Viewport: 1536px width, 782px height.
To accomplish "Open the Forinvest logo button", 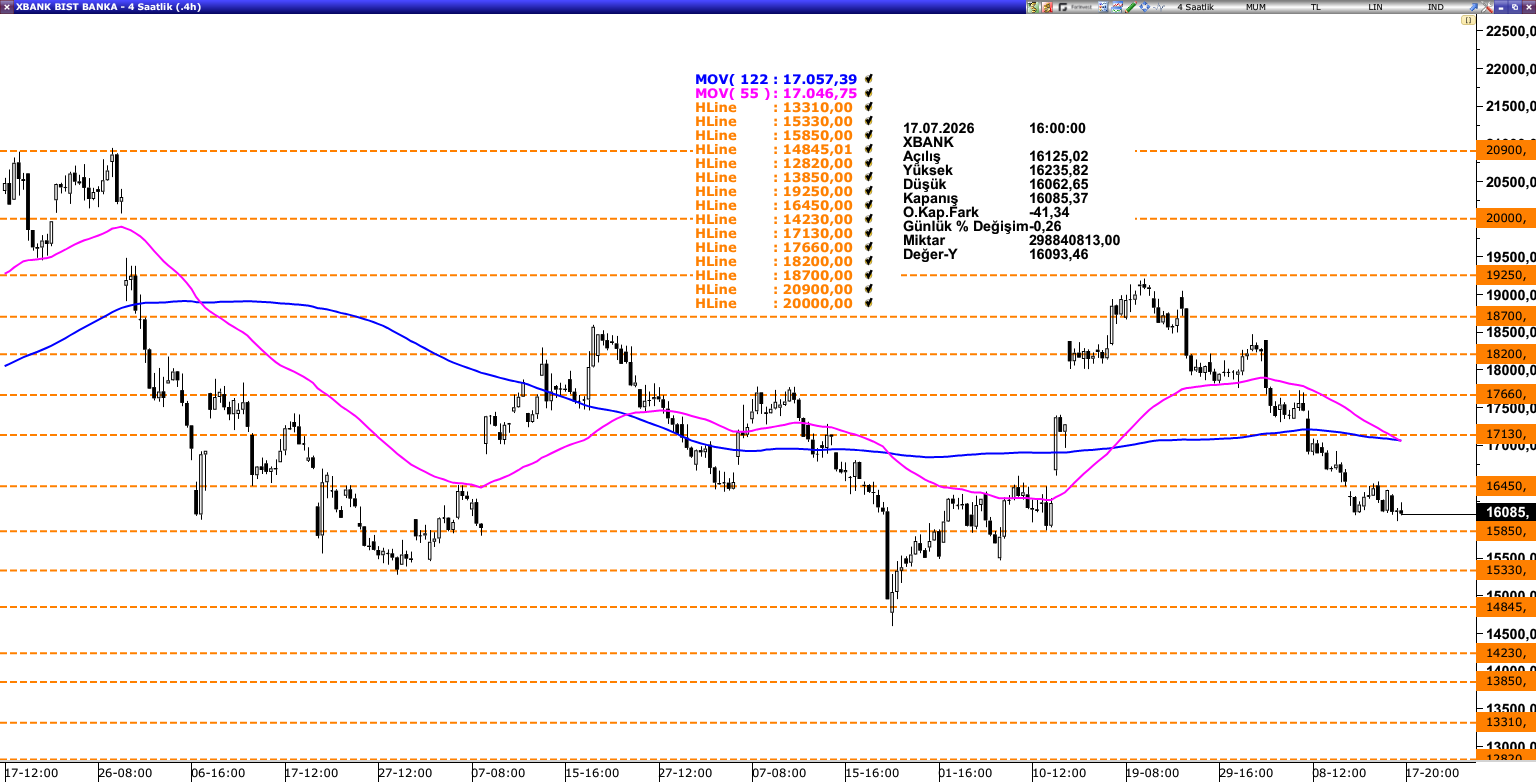I will point(1075,7).
